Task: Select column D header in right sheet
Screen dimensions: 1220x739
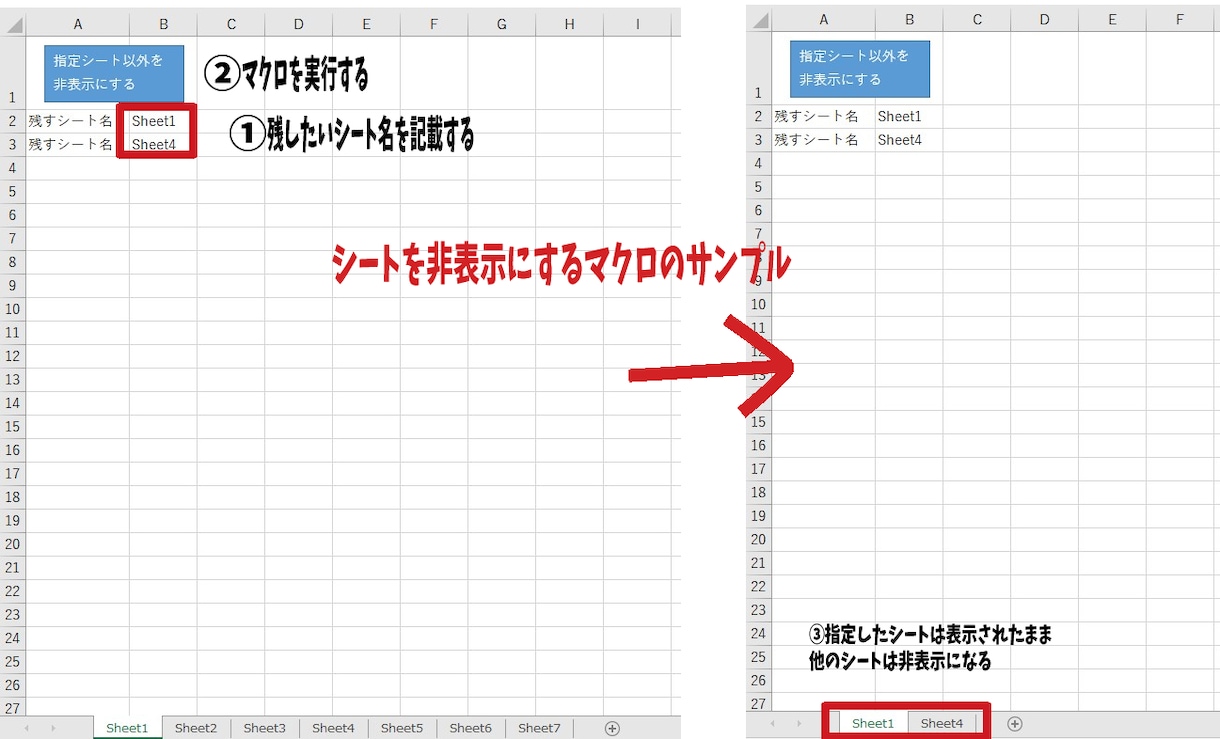Action: tap(1045, 19)
